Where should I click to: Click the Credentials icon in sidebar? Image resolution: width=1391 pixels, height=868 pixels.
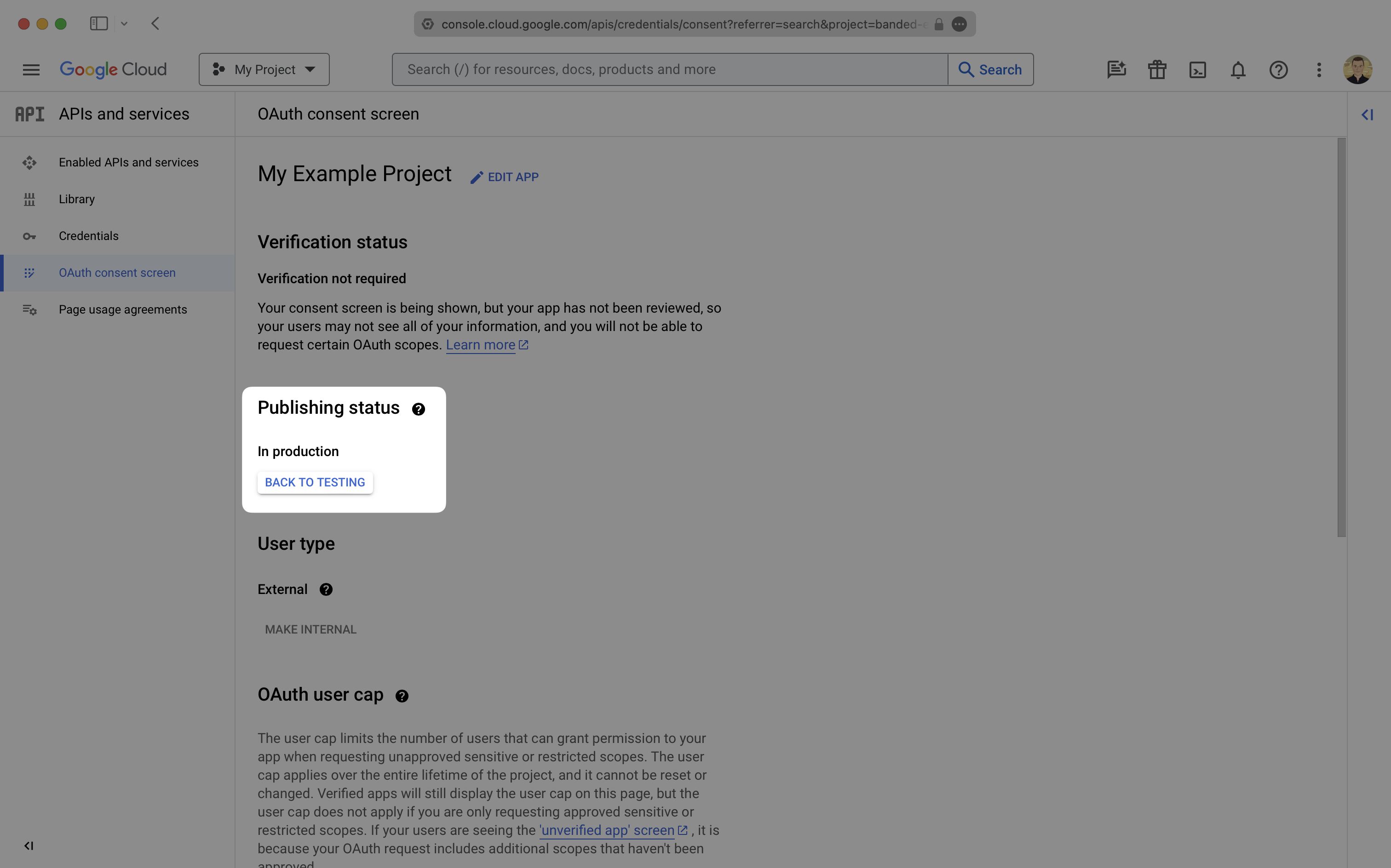coord(29,236)
